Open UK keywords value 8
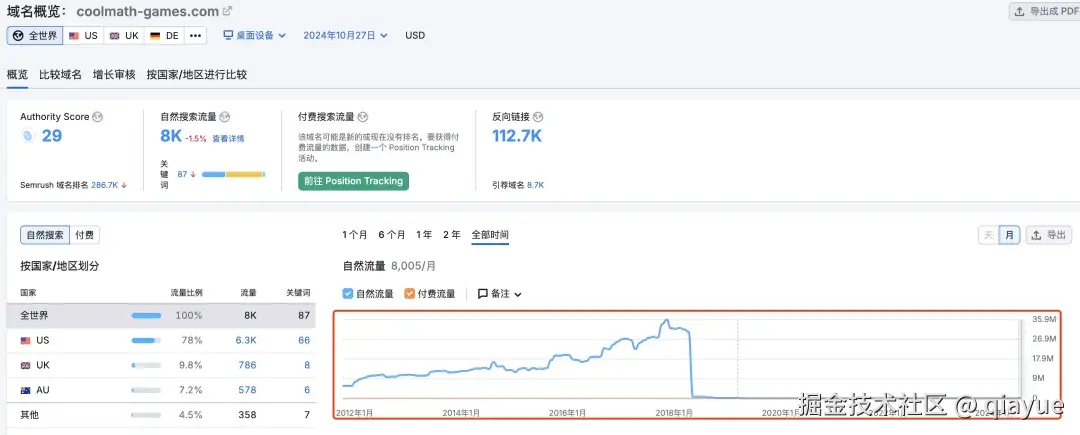 pyautogui.click(x=307, y=365)
